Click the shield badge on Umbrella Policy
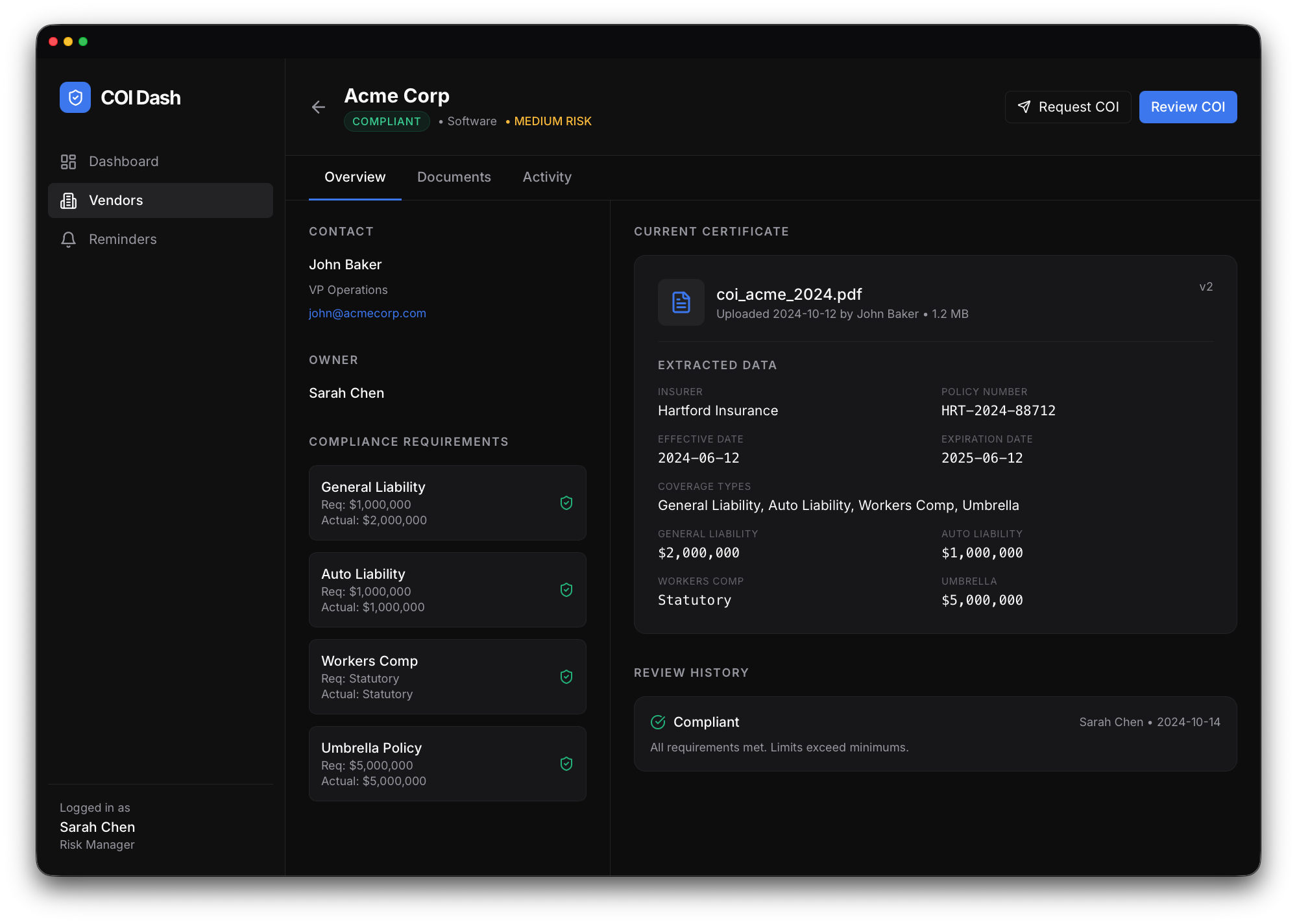The image size is (1297, 924). [566, 764]
